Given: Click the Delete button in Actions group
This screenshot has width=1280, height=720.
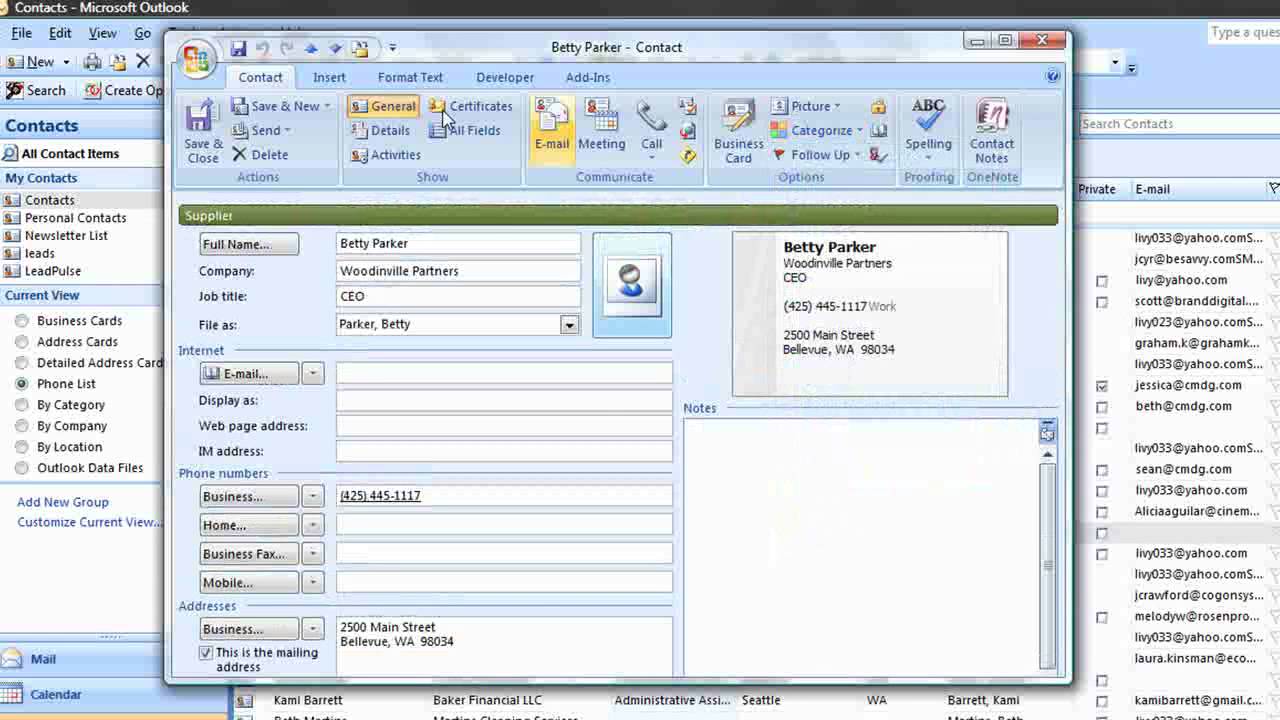Looking at the screenshot, I should [x=260, y=155].
